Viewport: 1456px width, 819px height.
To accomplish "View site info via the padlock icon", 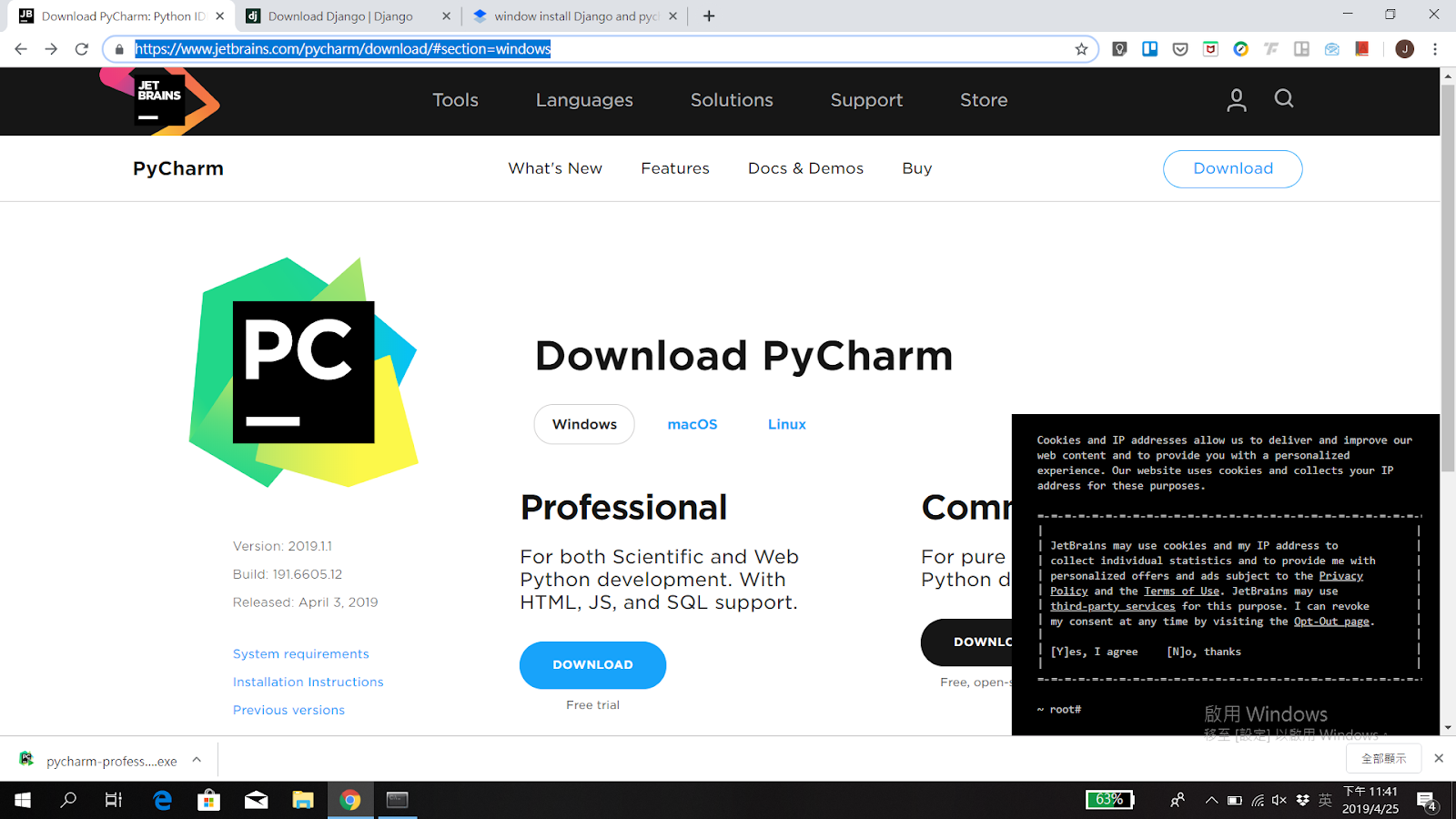I will pos(119,49).
